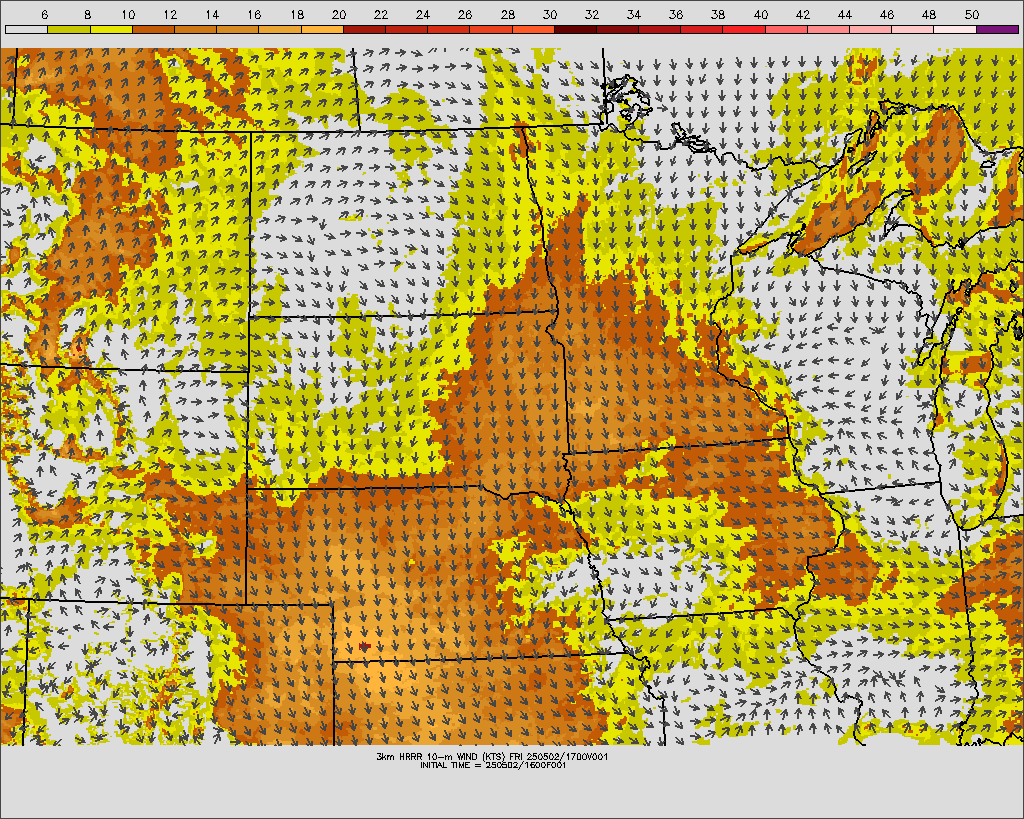
Task: Click the legend label '12'
Action: [170, 14]
